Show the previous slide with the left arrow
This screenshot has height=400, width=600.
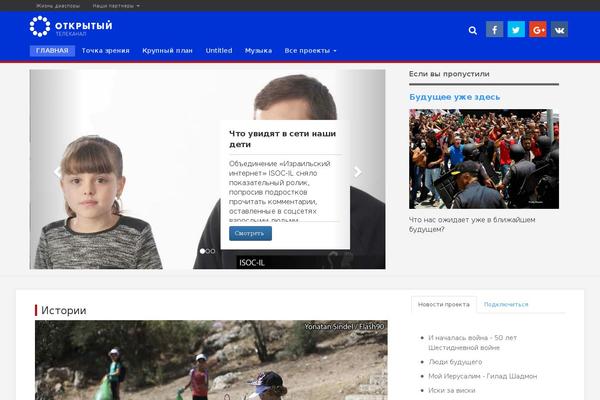57,172
